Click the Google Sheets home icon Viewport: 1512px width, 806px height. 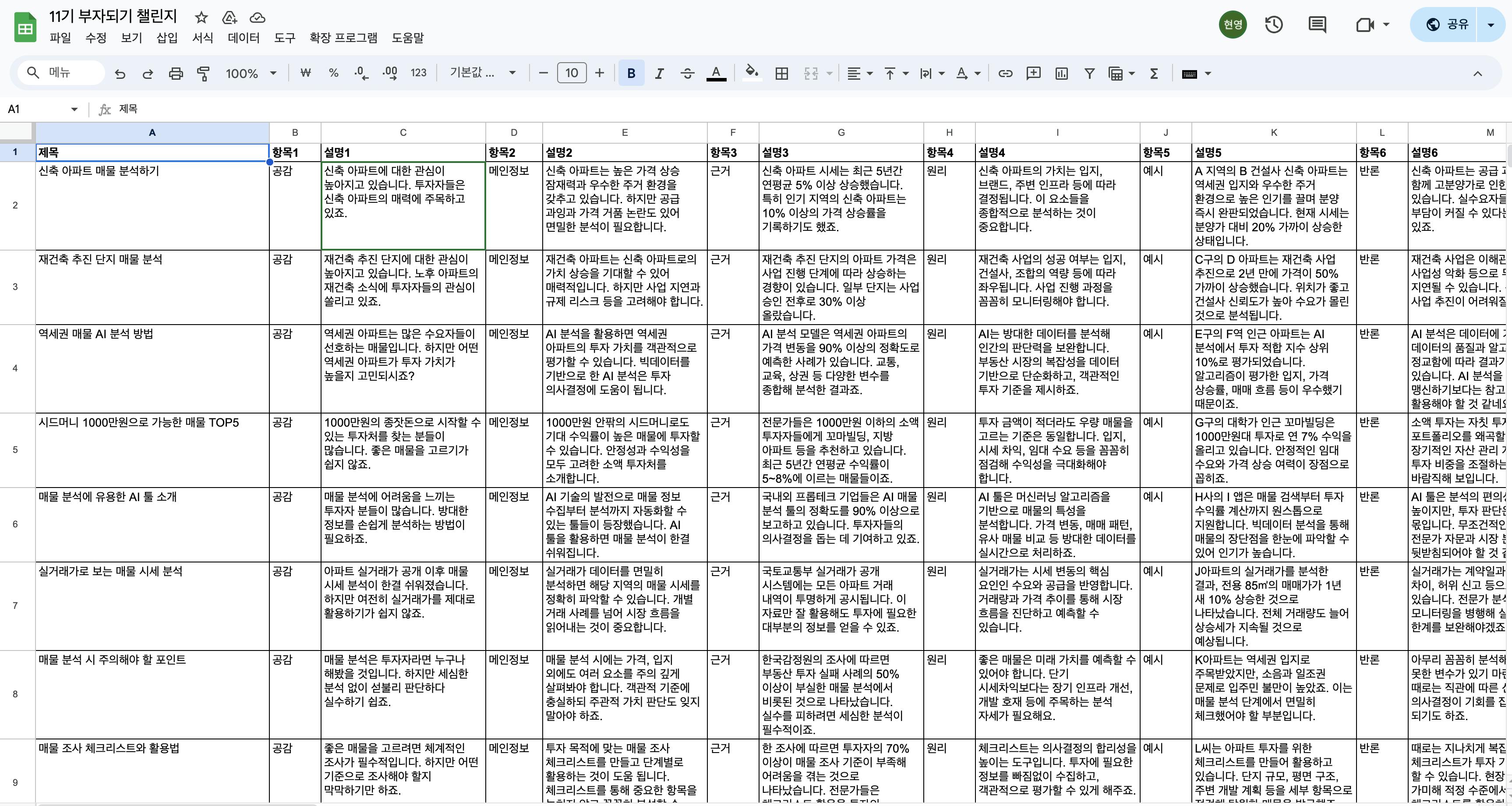(x=25, y=27)
